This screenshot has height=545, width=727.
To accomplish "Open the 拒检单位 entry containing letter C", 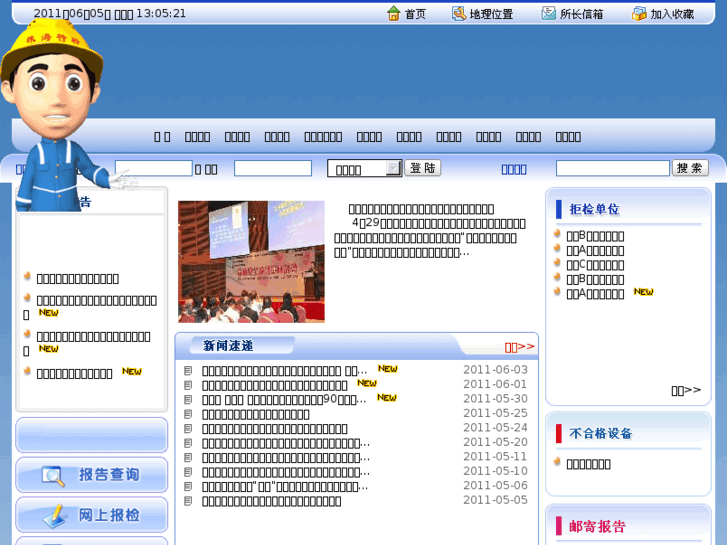I will pyautogui.click(x=595, y=265).
